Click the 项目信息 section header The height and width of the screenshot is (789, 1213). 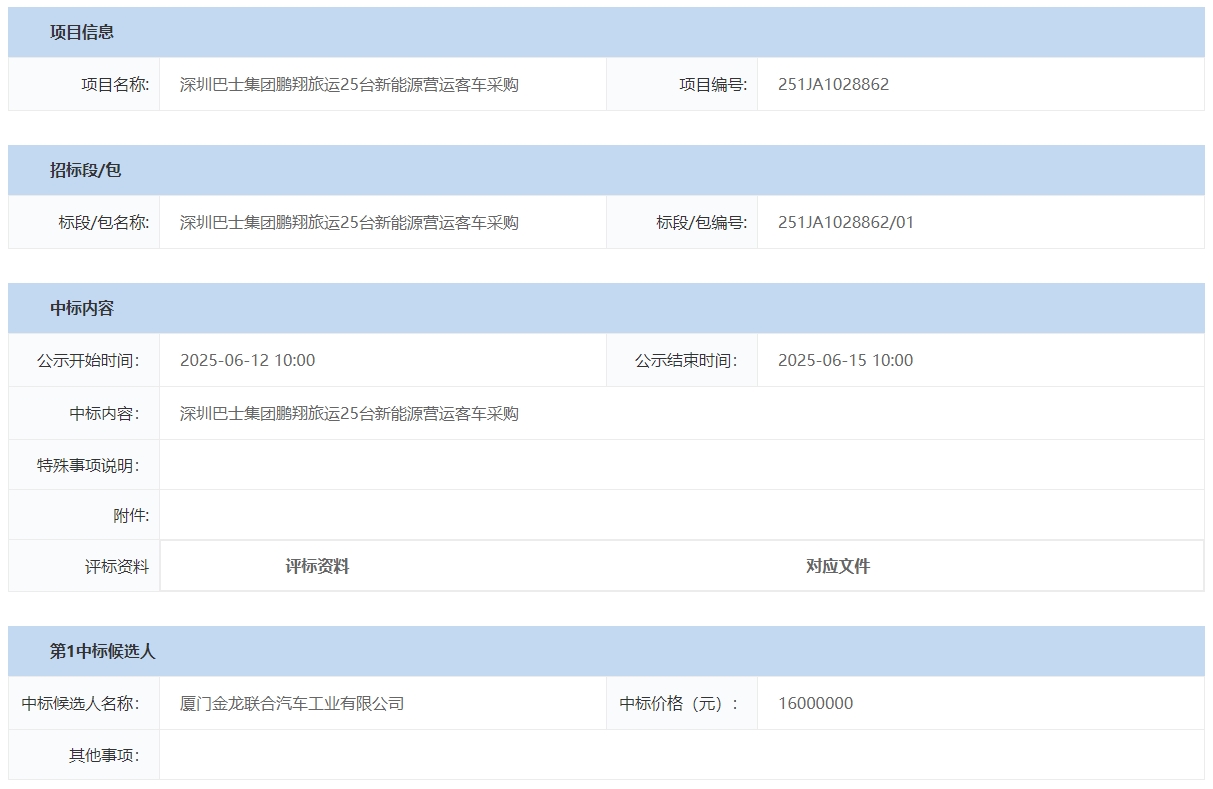(x=82, y=32)
